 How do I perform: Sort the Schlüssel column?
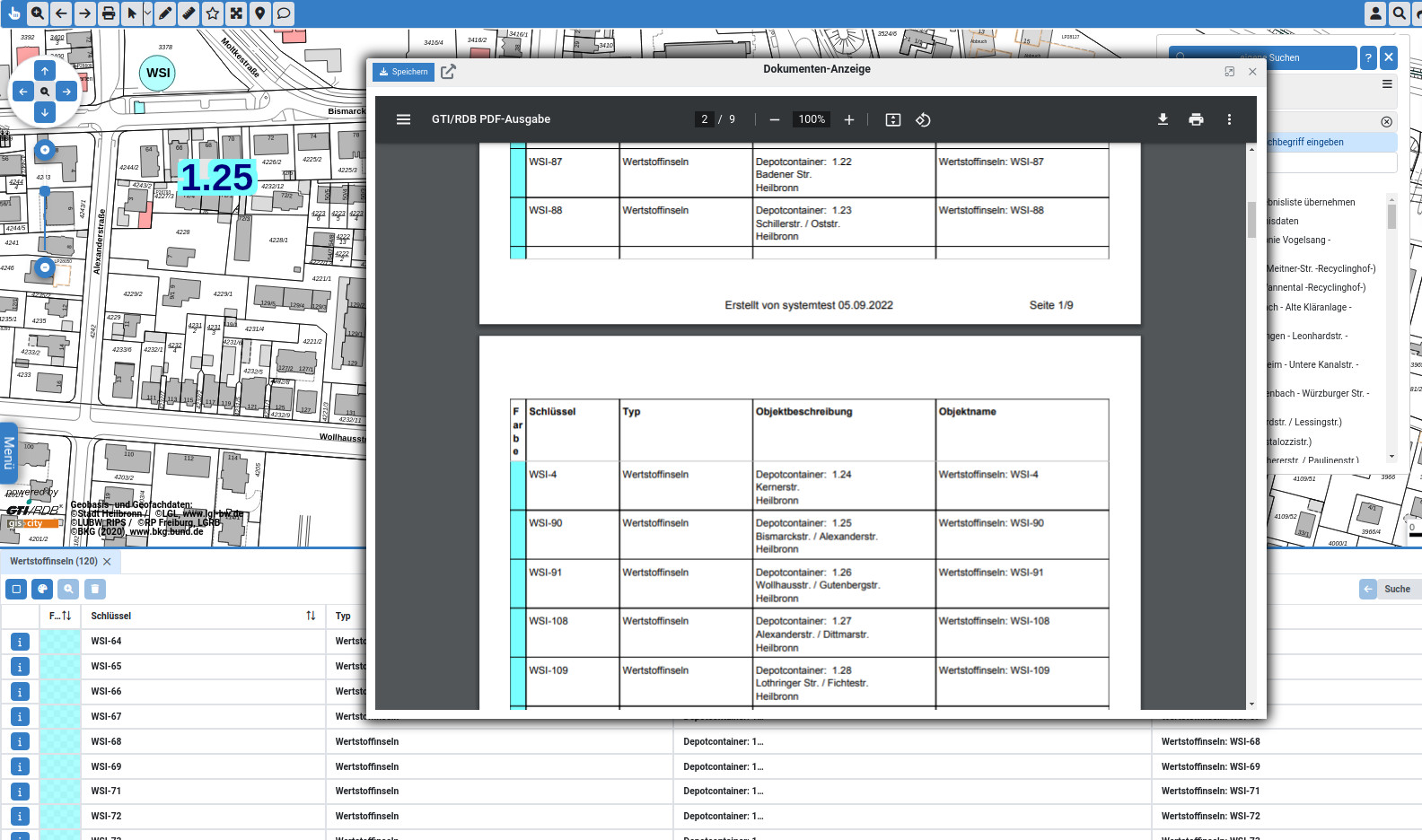pos(311,616)
